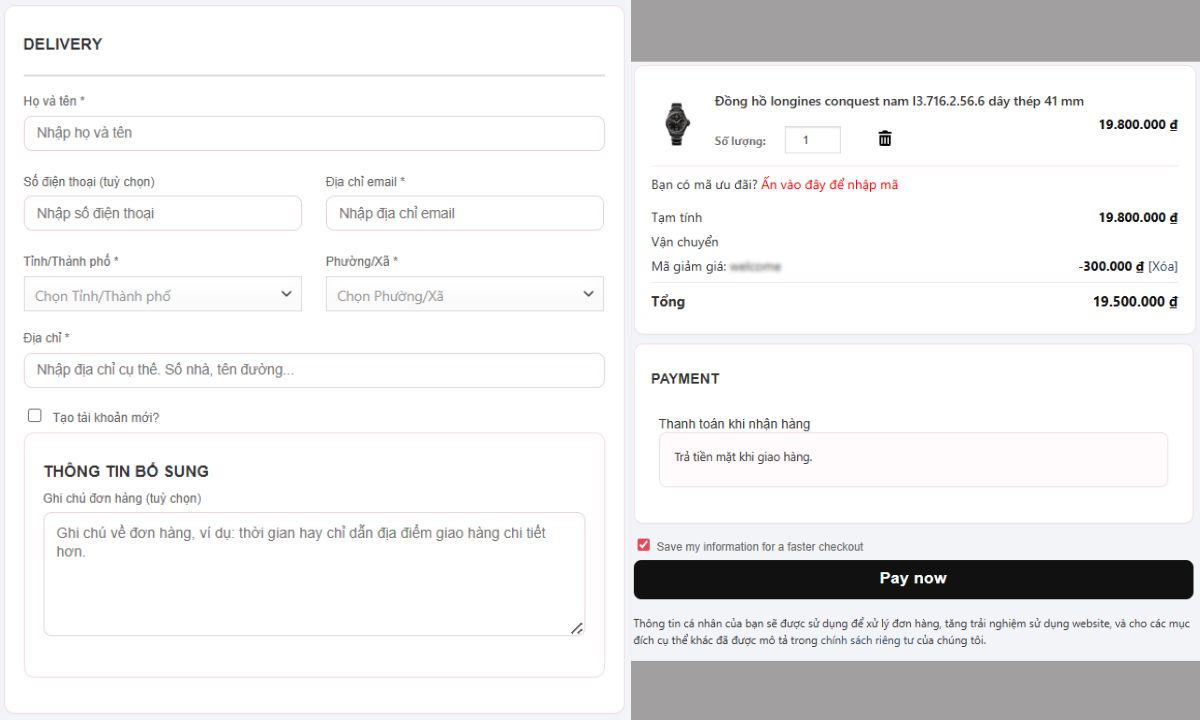Remove the discount code via the [Xóa] link
The height and width of the screenshot is (720, 1200).
[x=1162, y=267]
